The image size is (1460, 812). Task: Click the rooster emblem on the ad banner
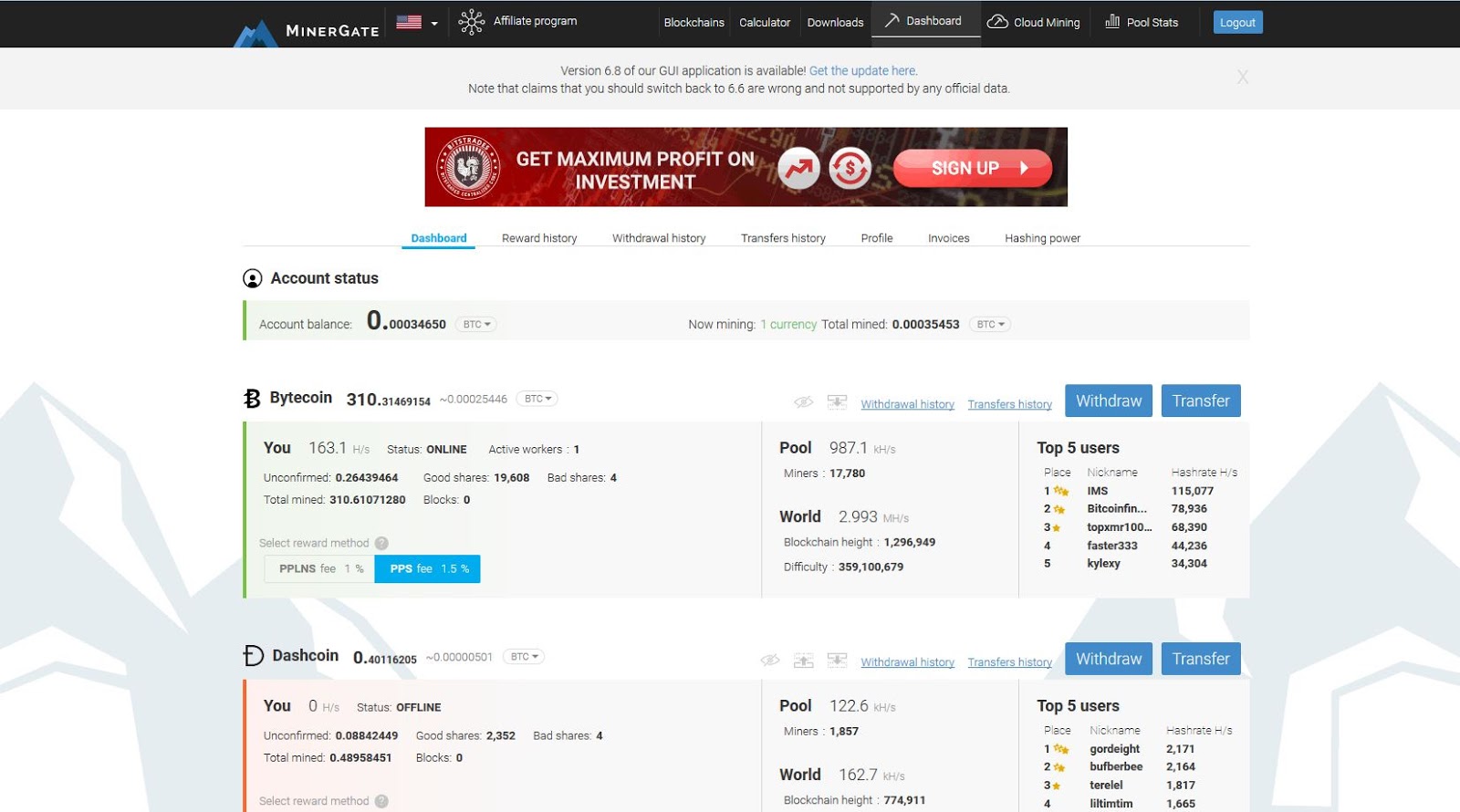pos(468,167)
